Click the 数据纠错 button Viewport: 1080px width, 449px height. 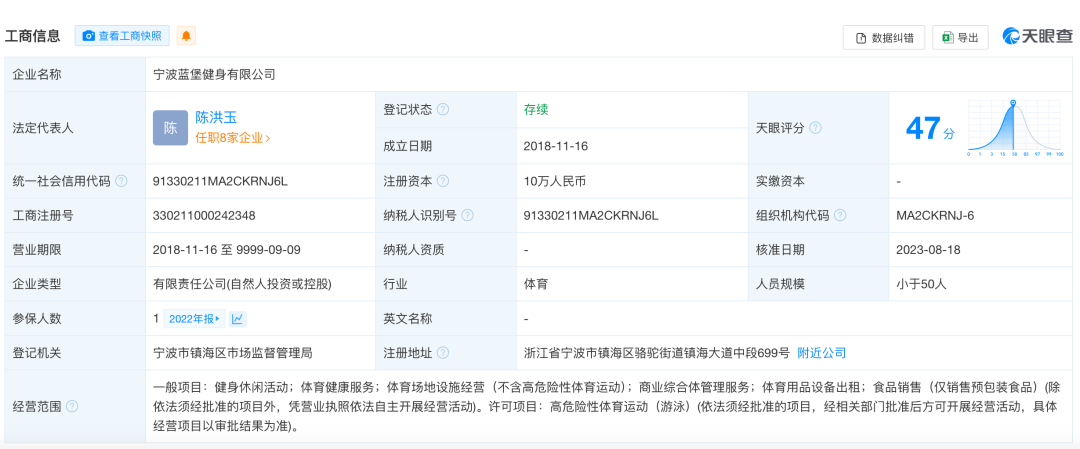click(884, 38)
